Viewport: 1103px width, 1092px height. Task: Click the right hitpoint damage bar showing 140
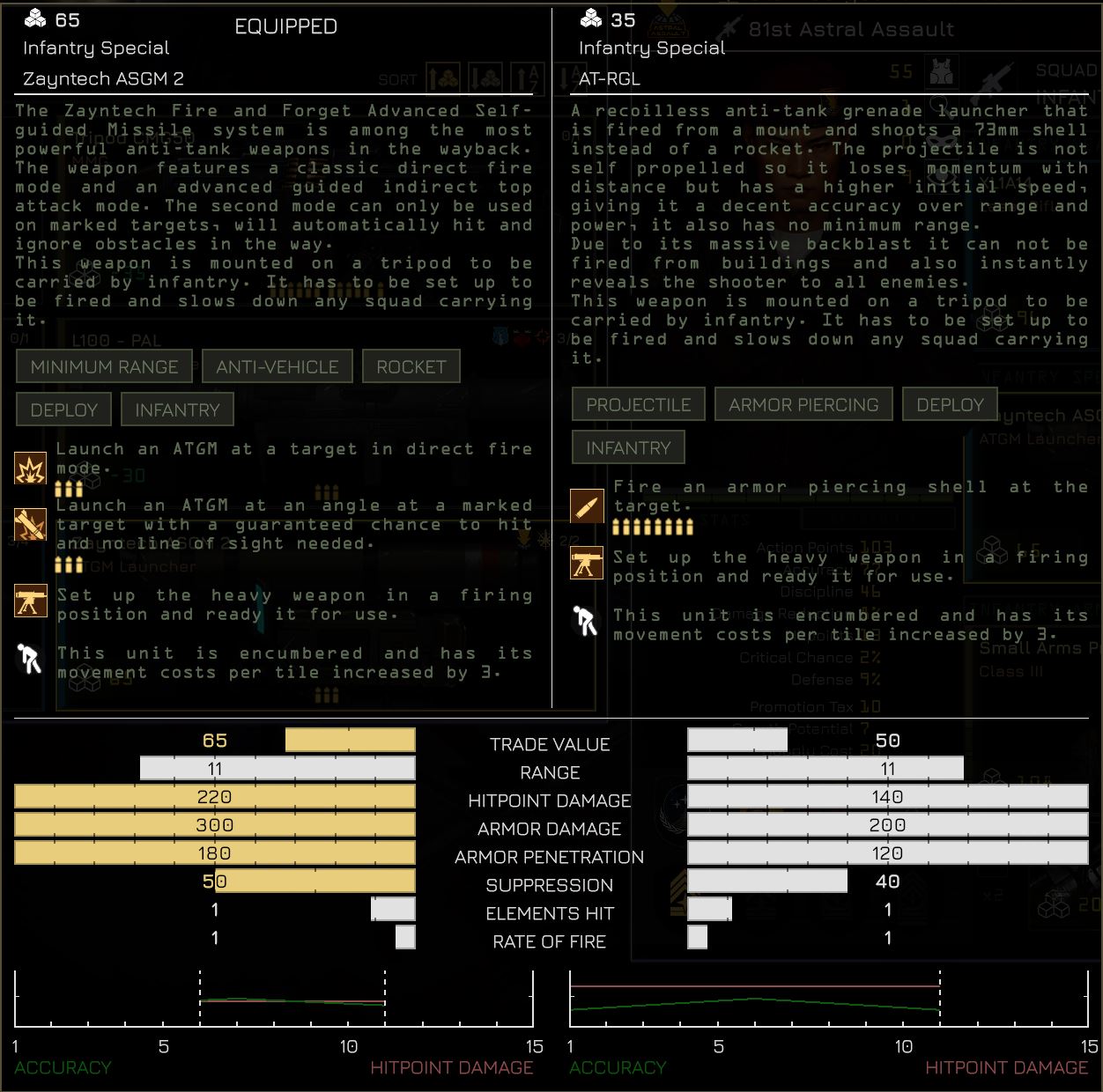(x=887, y=796)
